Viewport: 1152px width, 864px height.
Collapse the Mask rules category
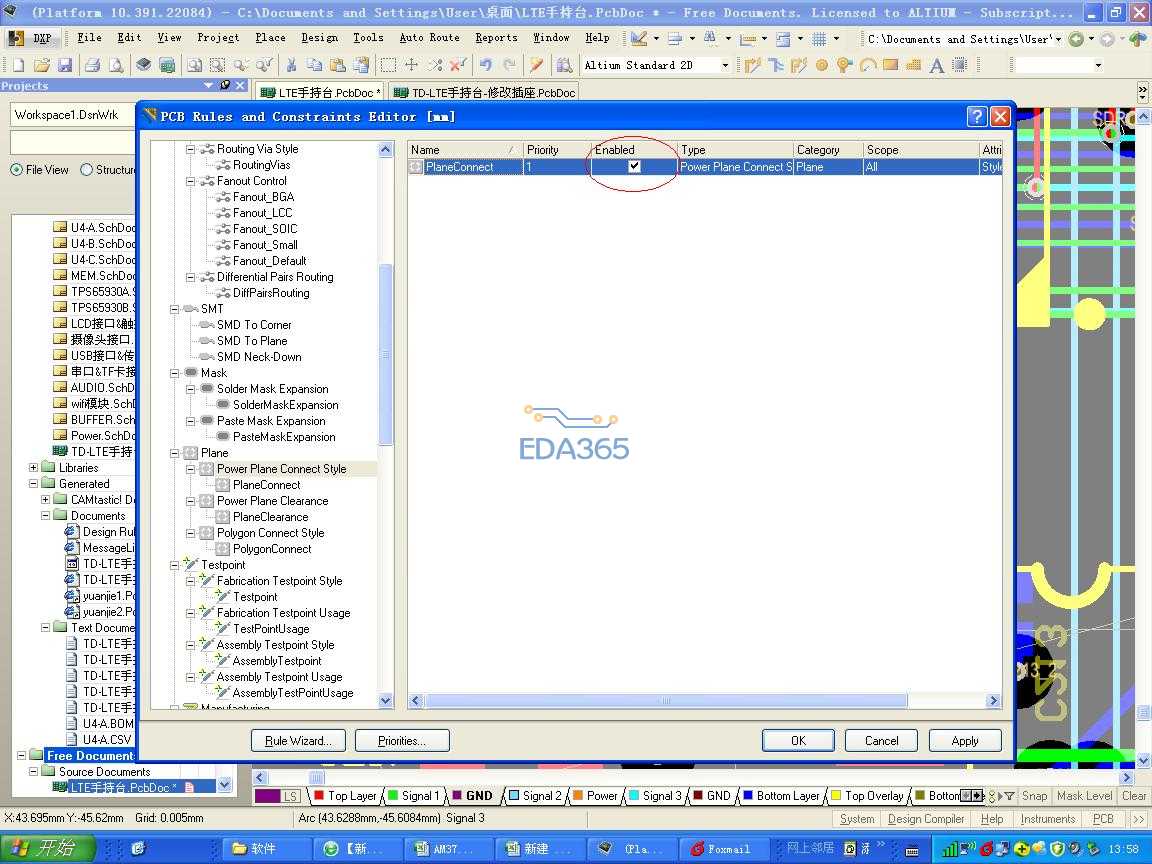pos(175,373)
